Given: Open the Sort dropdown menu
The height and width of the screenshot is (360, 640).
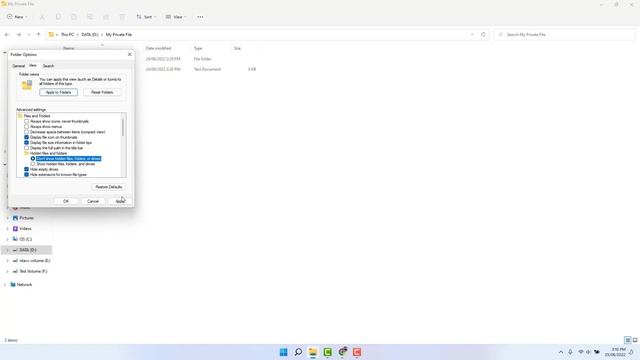Looking at the screenshot, I should tap(146, 17).
